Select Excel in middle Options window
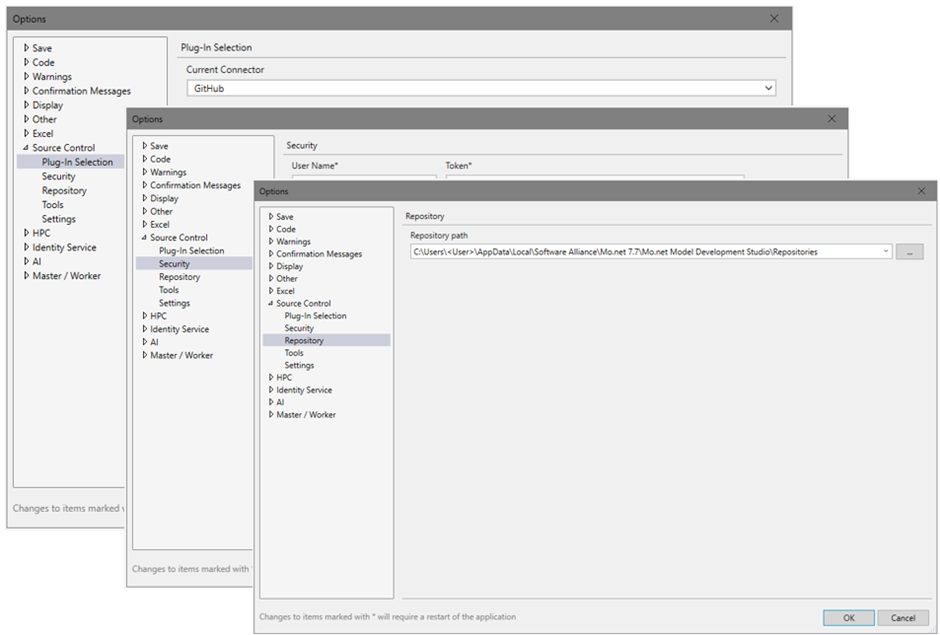Viewport: 940px width, 635px height. (x=159, y=224)
